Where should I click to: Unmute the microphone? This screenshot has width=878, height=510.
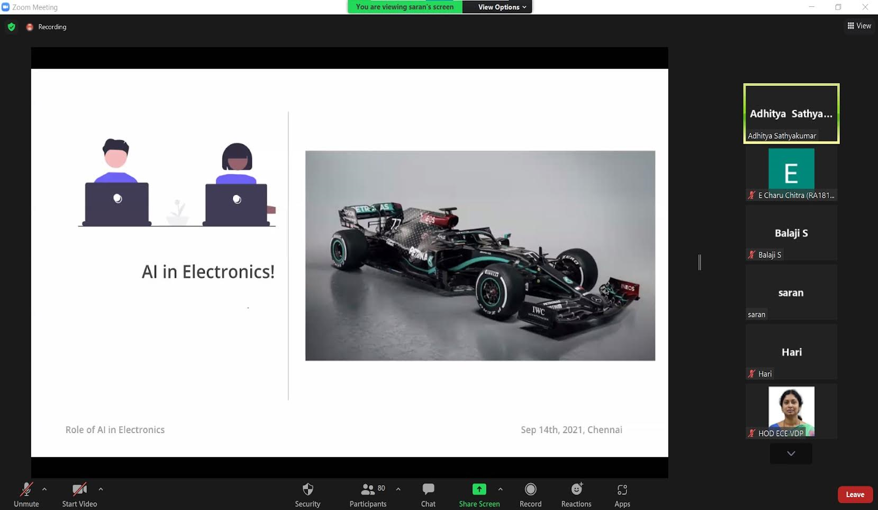click(x=26, y=490)
